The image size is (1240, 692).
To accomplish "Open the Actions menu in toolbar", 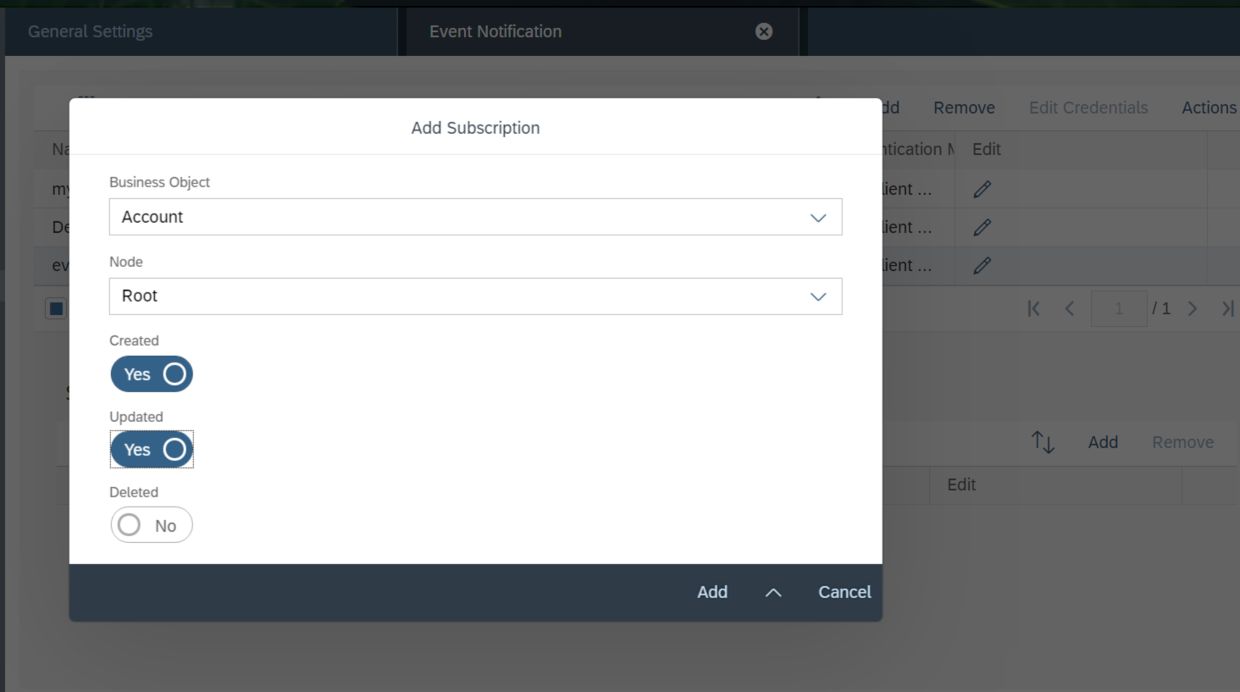I will tap(1208, 108).
